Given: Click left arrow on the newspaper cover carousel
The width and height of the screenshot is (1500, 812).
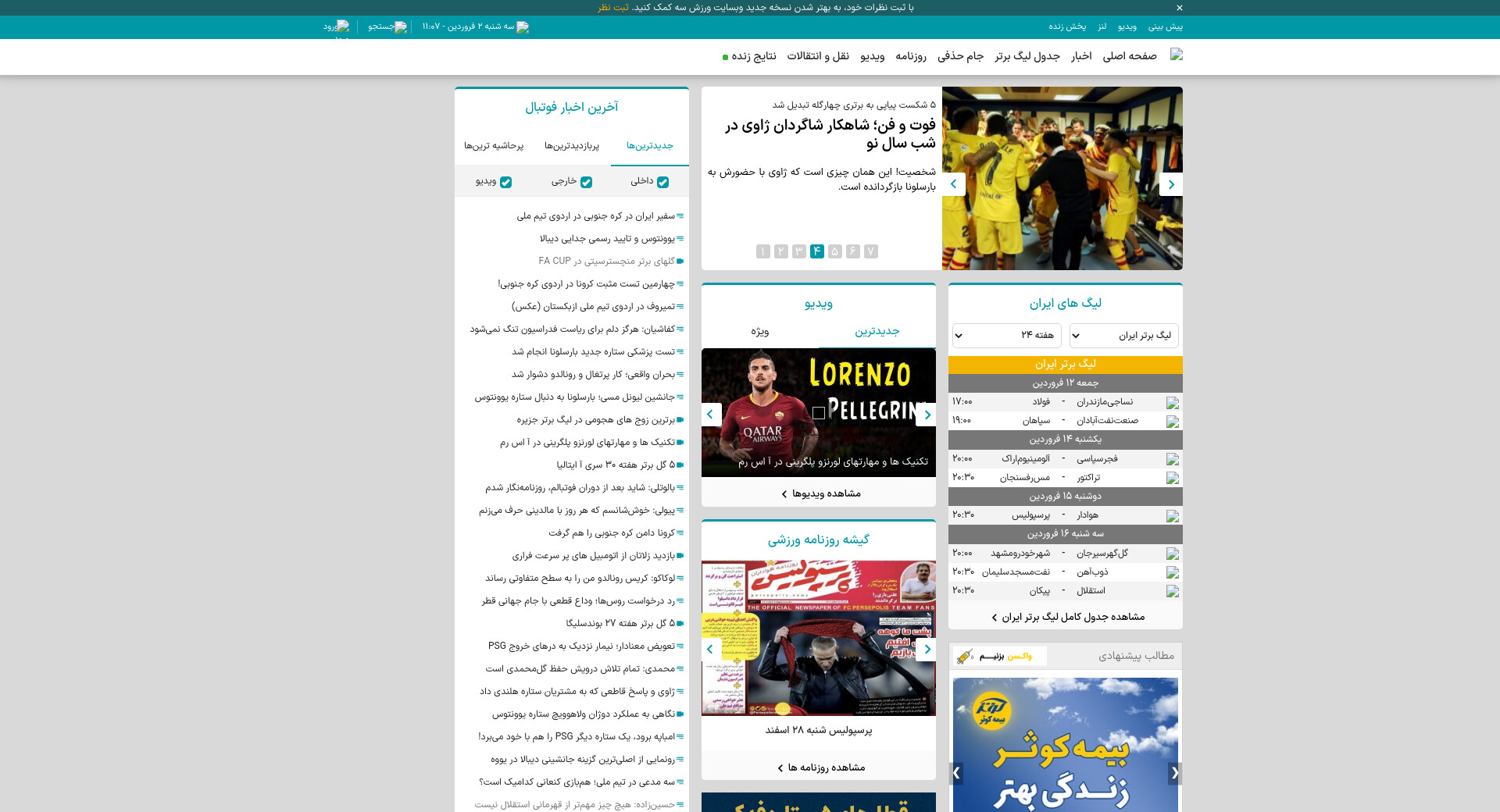Looking at the screenshot, I should click(711, 649).
